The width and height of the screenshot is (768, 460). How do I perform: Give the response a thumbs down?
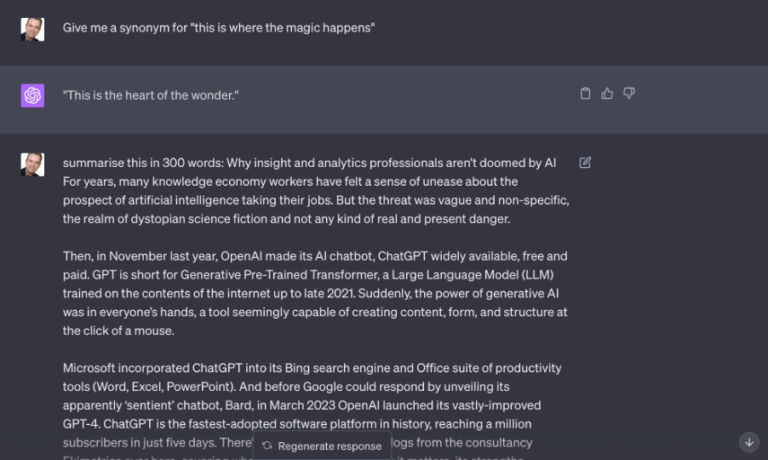tap(629, 94)
